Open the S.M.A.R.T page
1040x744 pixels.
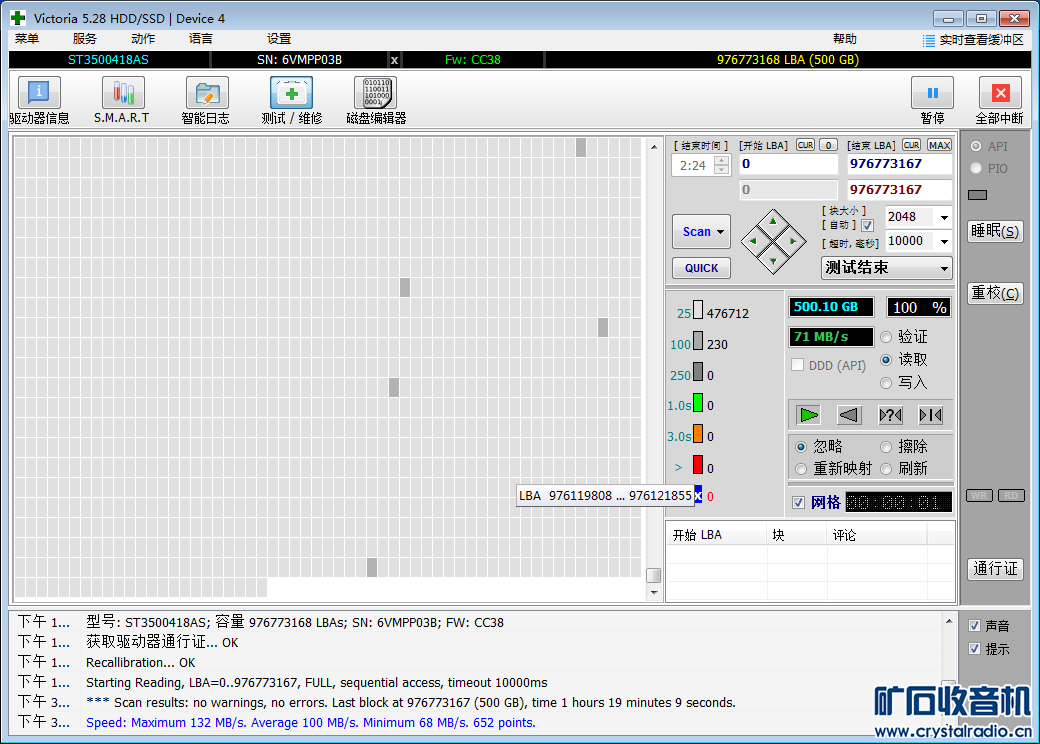click(x=123, y=93)
